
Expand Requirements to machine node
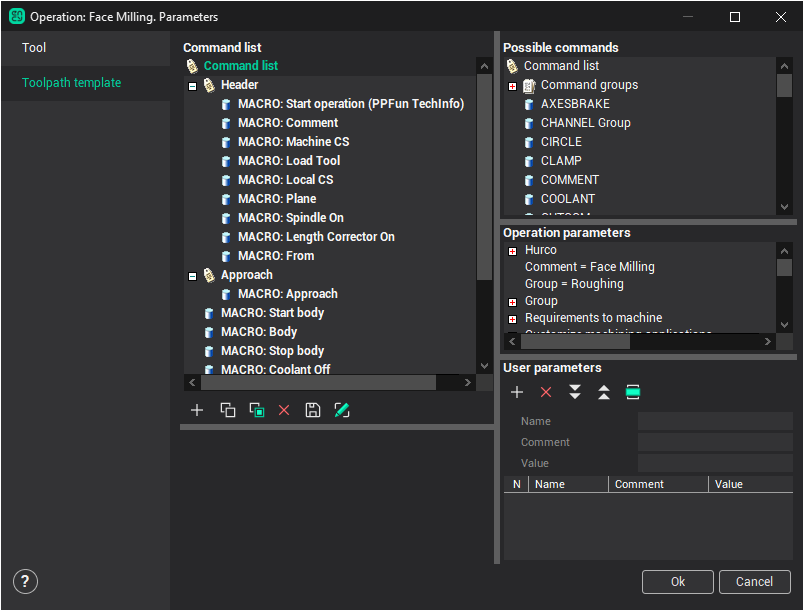512,318
